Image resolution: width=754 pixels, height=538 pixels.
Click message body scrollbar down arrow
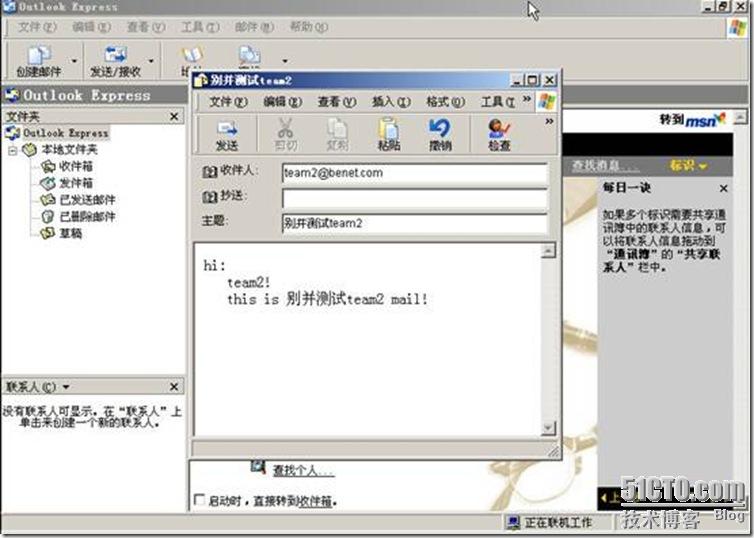coord(548,428)
